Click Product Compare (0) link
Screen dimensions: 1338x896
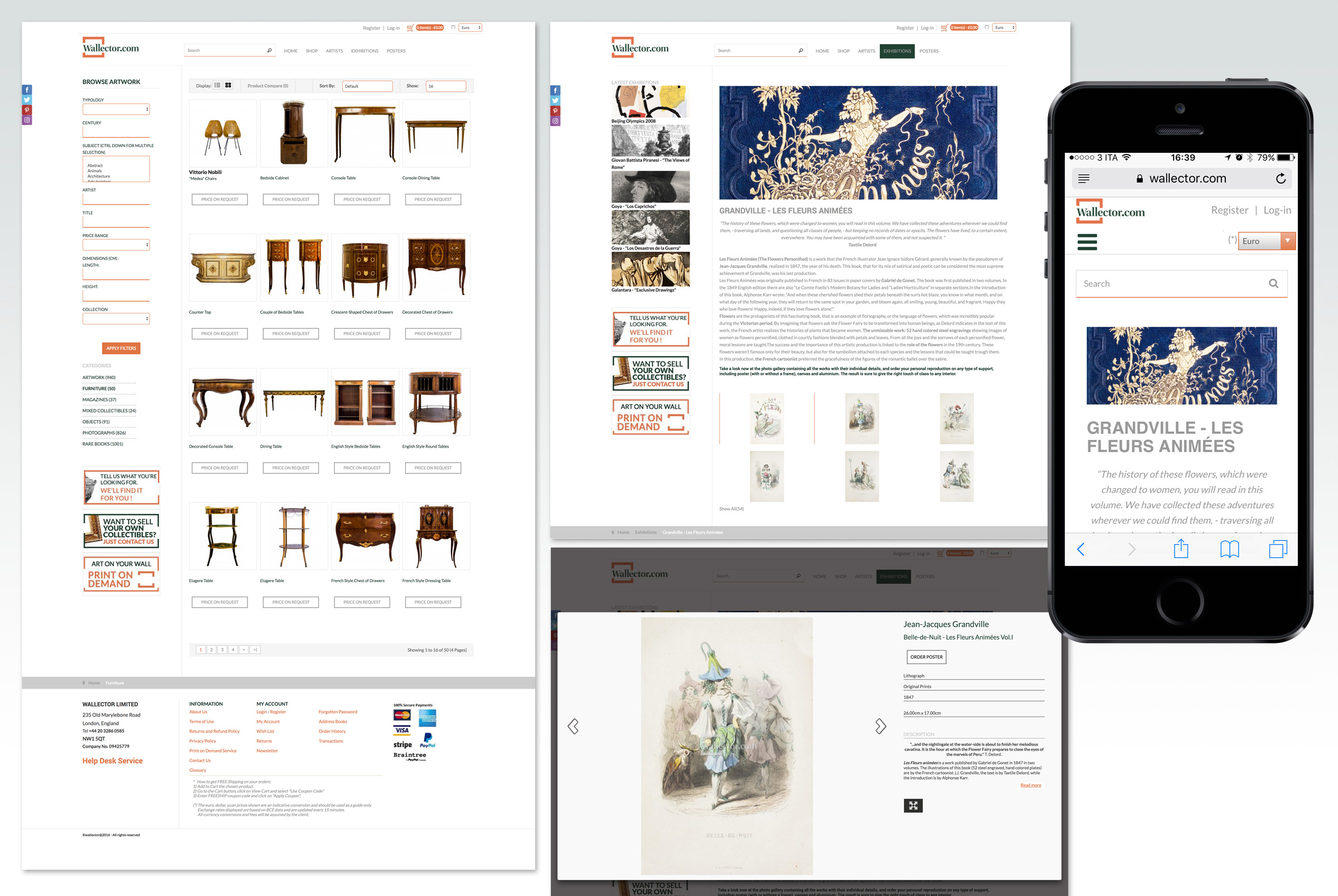268,86
